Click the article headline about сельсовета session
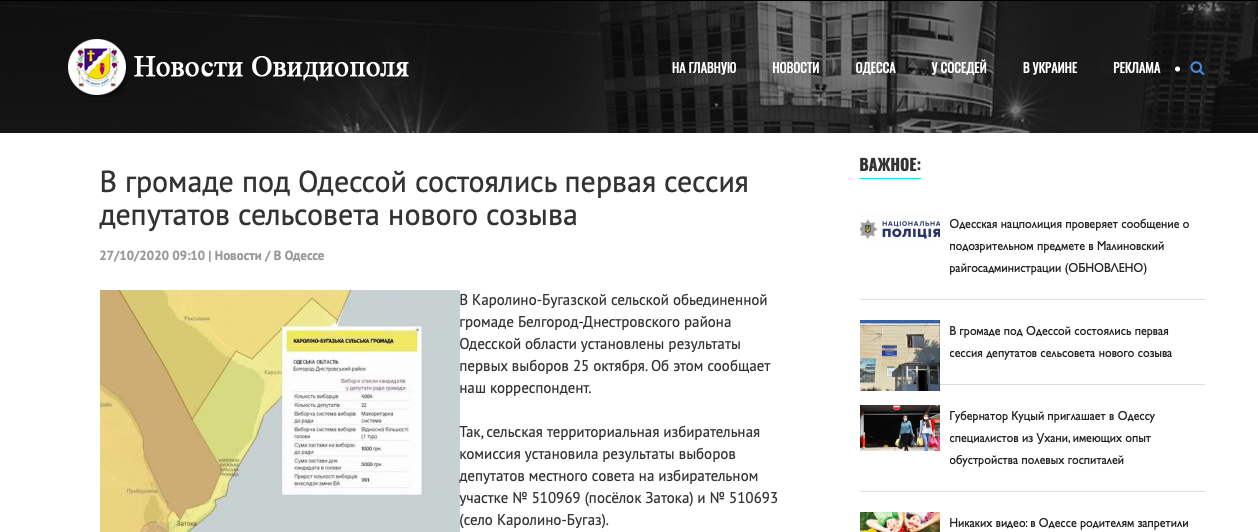 click(x=424, y=200)
